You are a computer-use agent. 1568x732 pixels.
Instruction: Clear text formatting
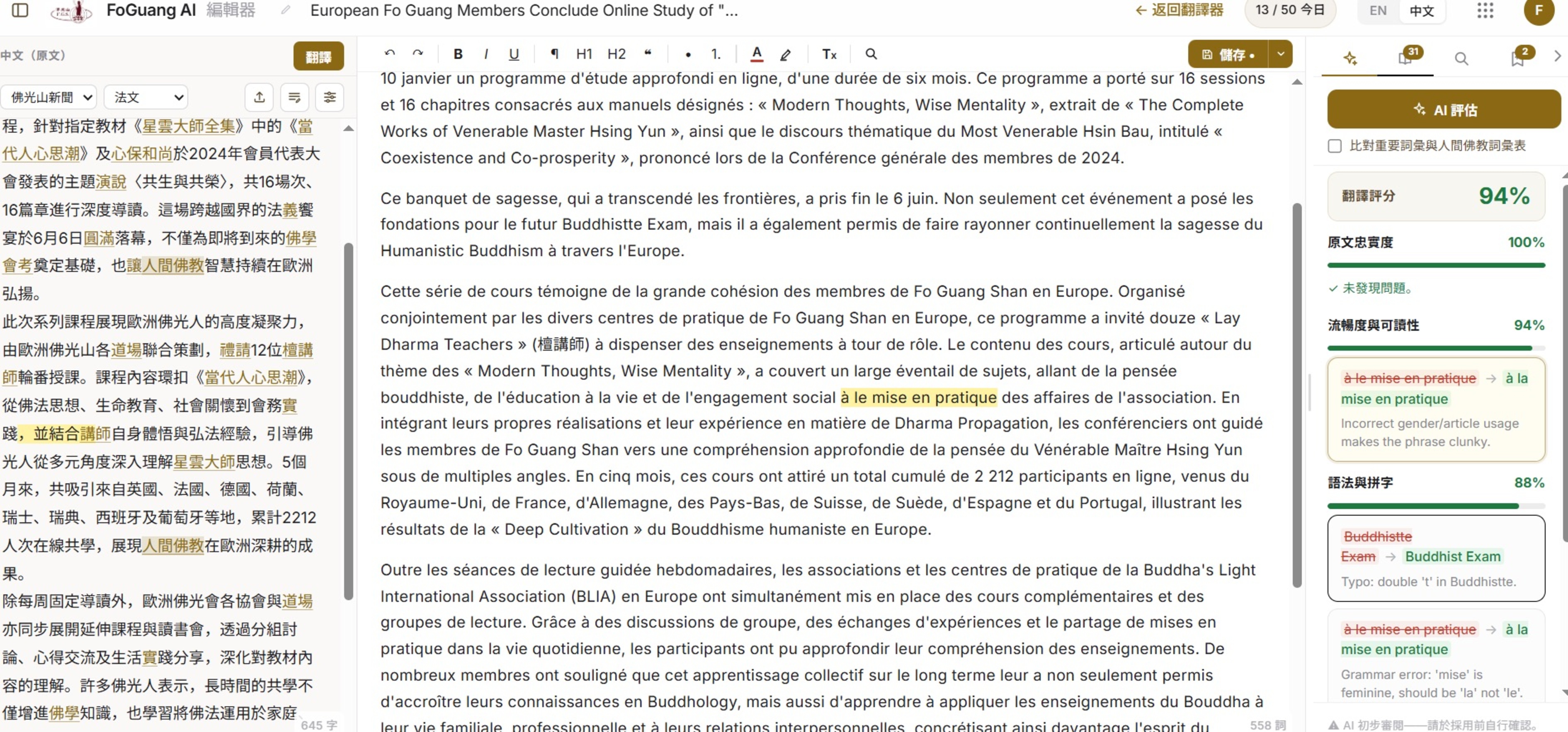[829, 53]
